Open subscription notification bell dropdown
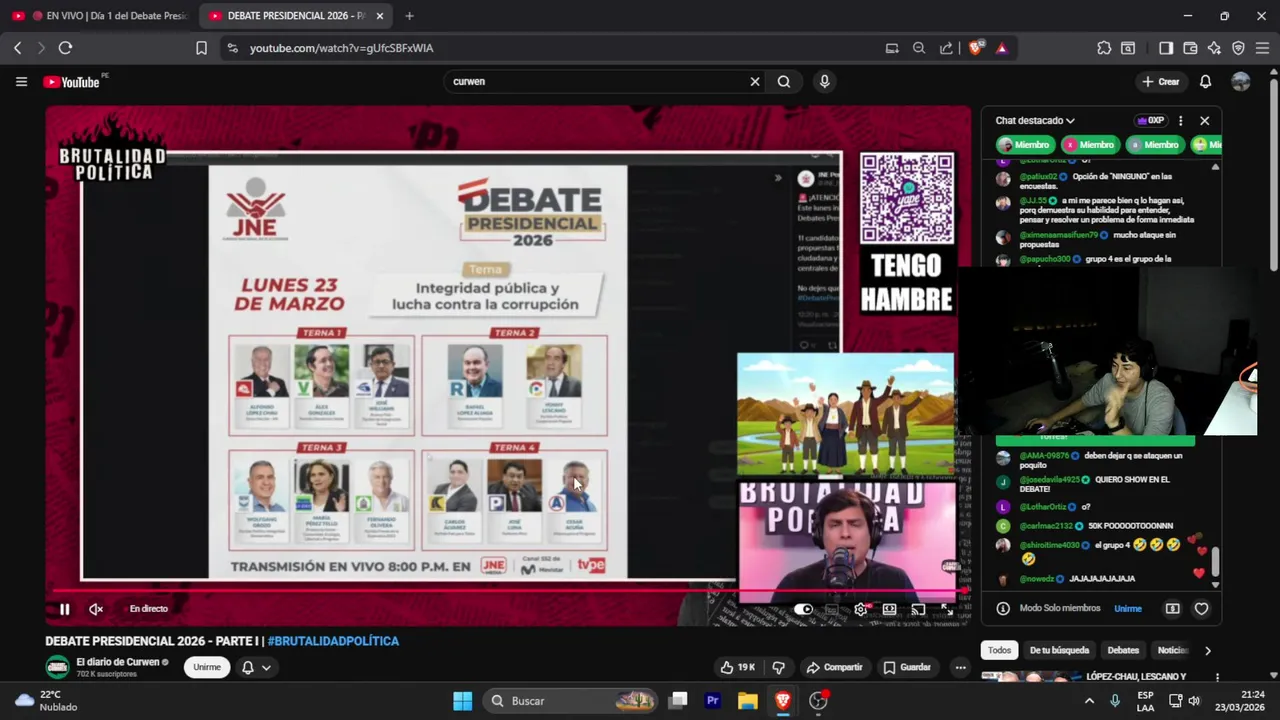Image resolution: width=1280 pixels, height=720 pixels. coord(256,667)
